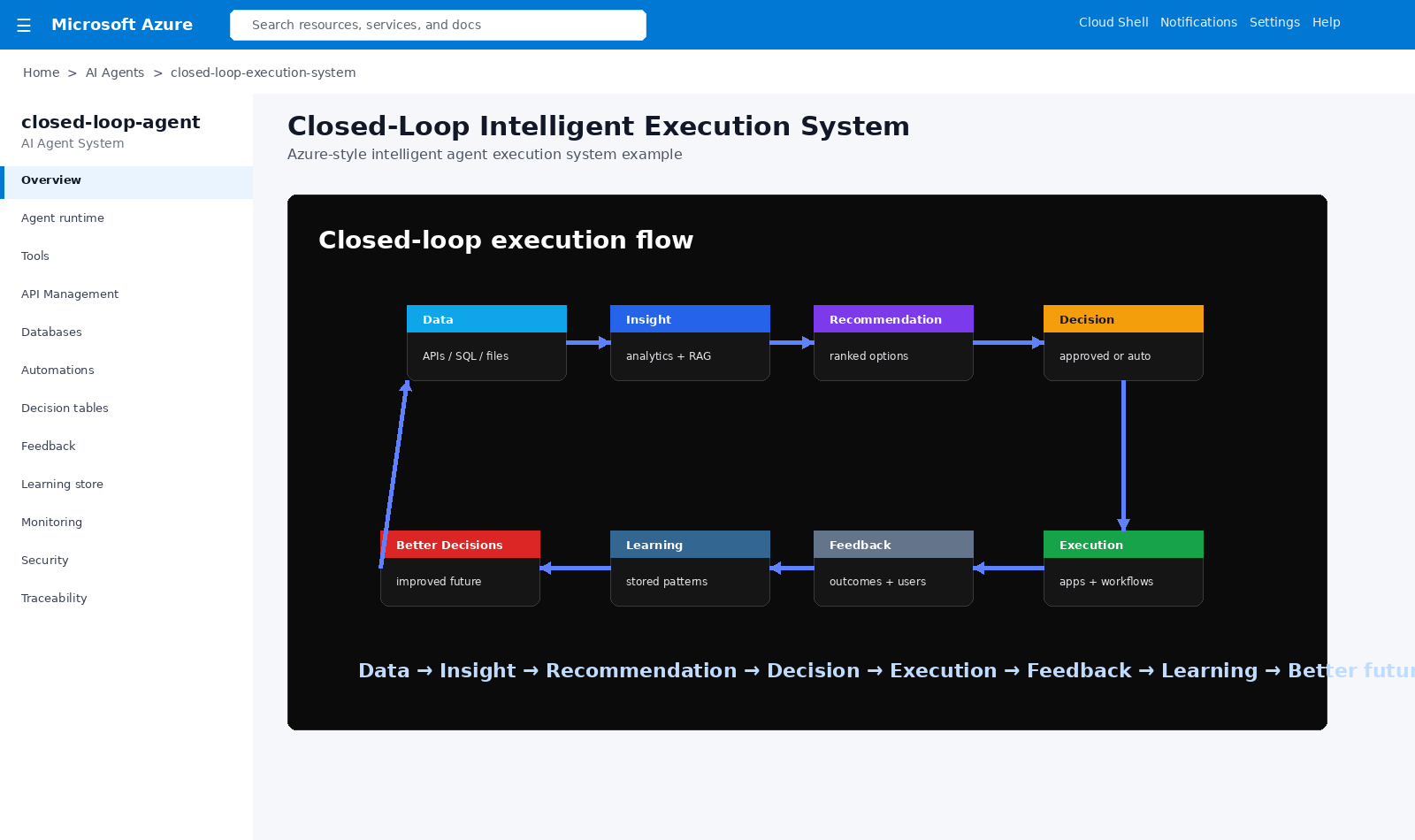Image resolution: width=1415 pixels, height=840 pixels.
Task: Click 'apps + workflows' text
Action: click(1106, 582)
